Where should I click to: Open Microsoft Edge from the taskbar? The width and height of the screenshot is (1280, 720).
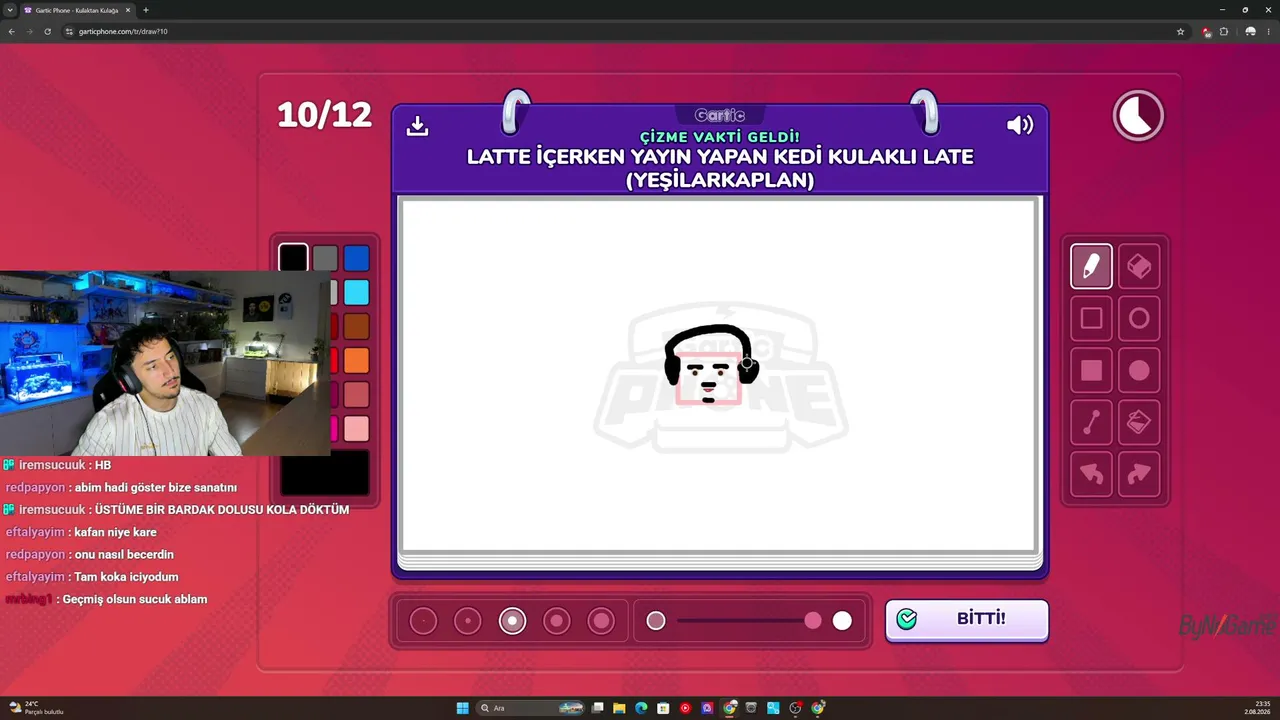point(641,708)
